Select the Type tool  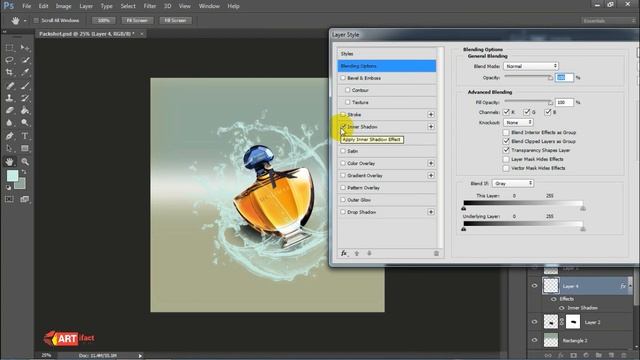point(25,136)
